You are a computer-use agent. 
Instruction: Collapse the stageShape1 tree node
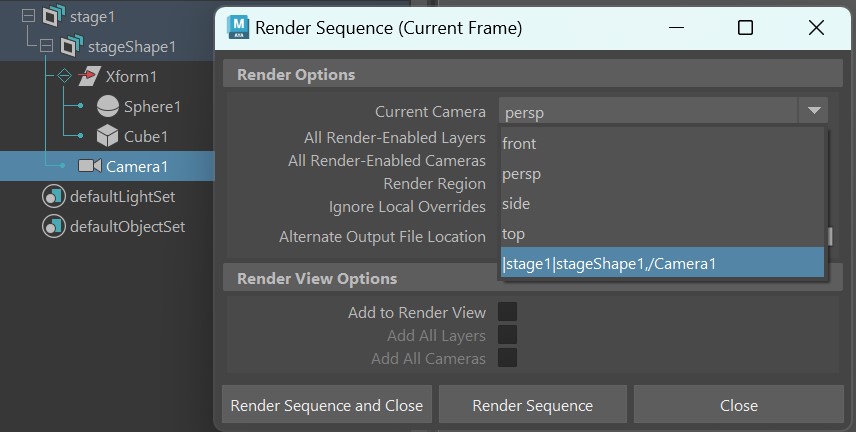pyautogui.click(x=45, y=46)
